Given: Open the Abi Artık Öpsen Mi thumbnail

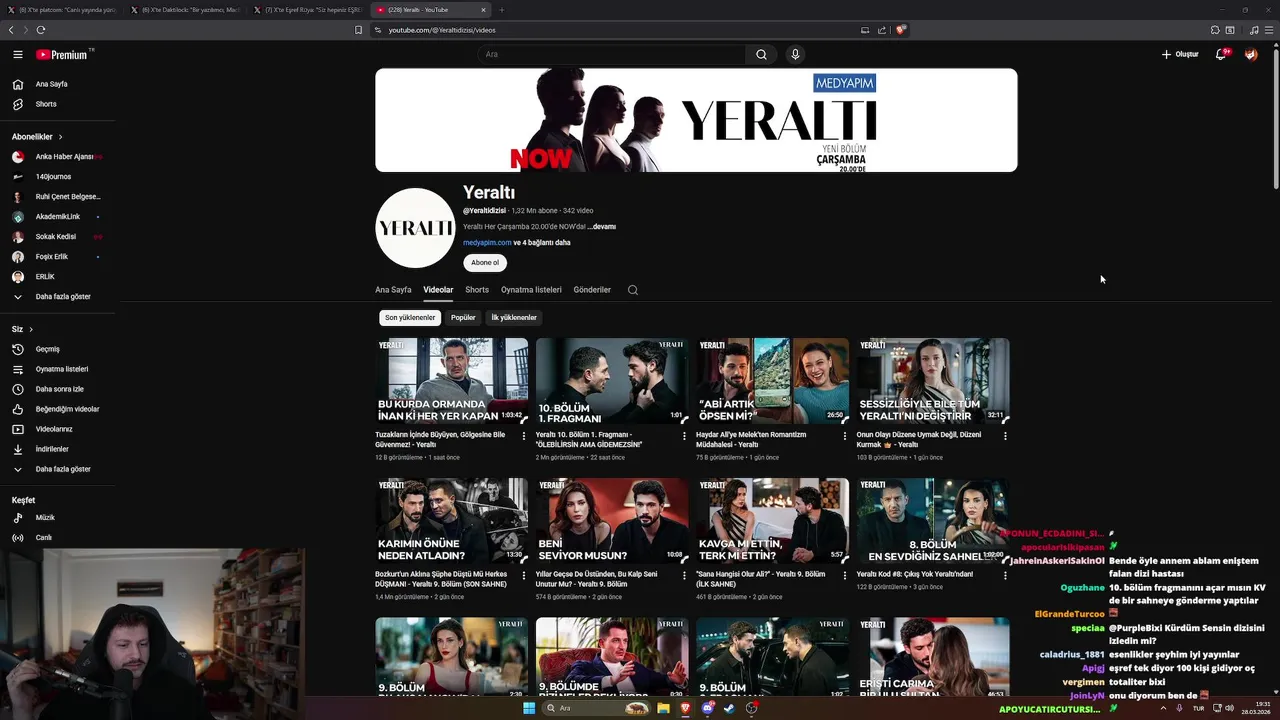Looking at the screenshot, I should [772, 381].
